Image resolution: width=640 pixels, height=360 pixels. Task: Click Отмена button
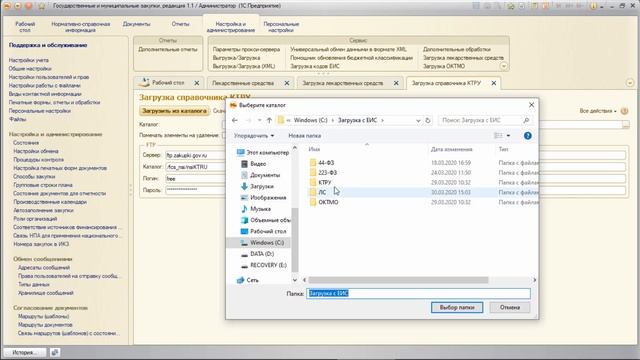pos(510,307)
